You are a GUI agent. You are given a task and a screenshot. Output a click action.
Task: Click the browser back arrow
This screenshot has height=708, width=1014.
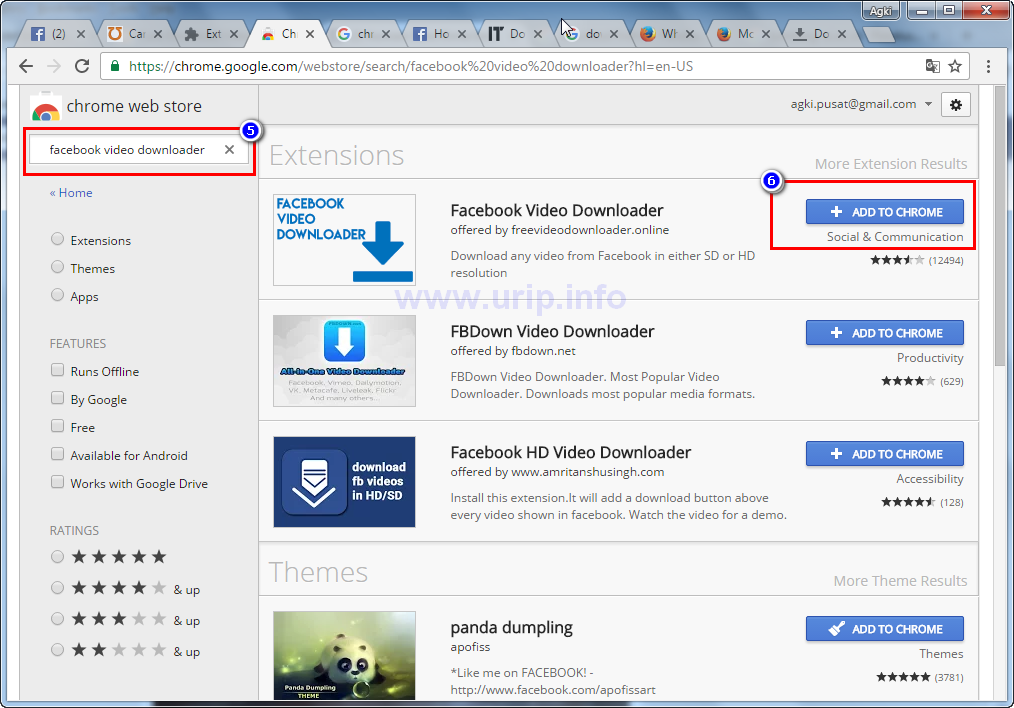pos(27,67)
